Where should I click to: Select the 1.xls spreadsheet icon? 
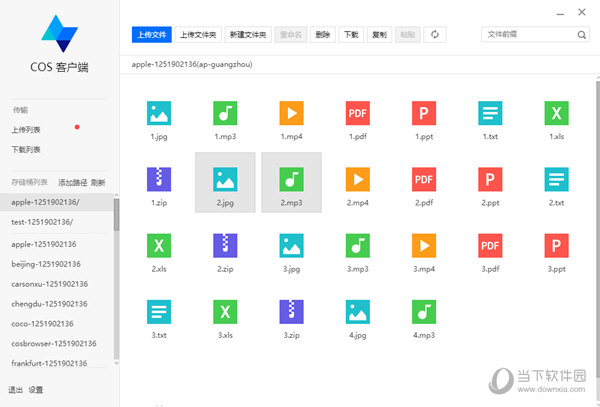557,113
